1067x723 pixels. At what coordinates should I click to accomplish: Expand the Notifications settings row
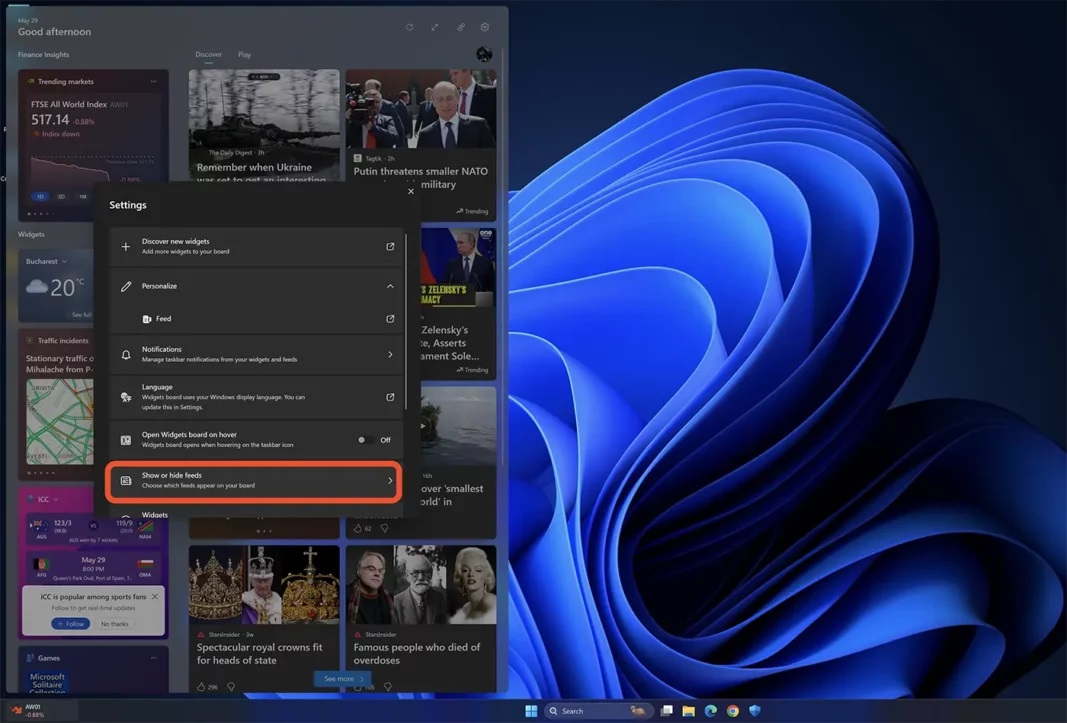click(x=390, y=354)
